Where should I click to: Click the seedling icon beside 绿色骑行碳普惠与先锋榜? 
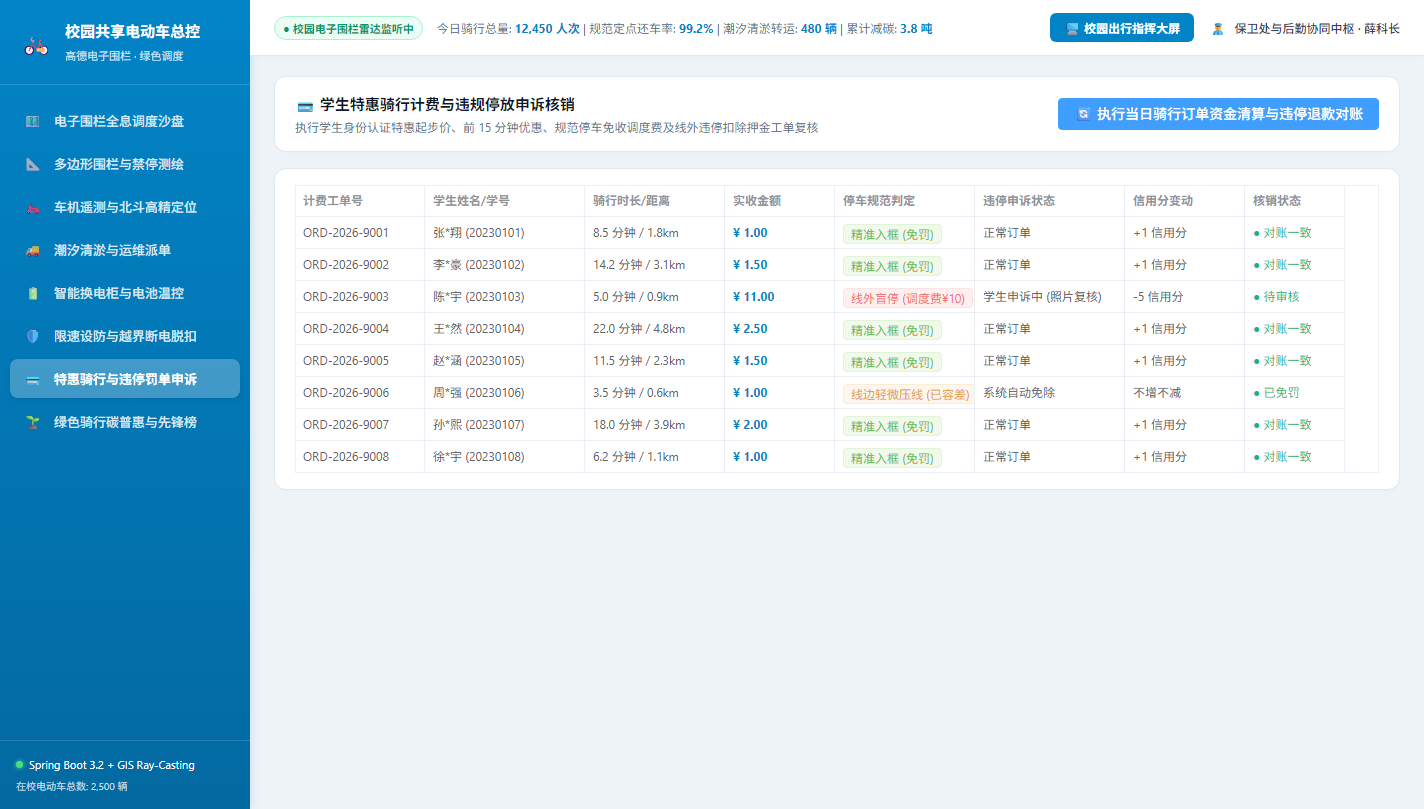[32, 422]
